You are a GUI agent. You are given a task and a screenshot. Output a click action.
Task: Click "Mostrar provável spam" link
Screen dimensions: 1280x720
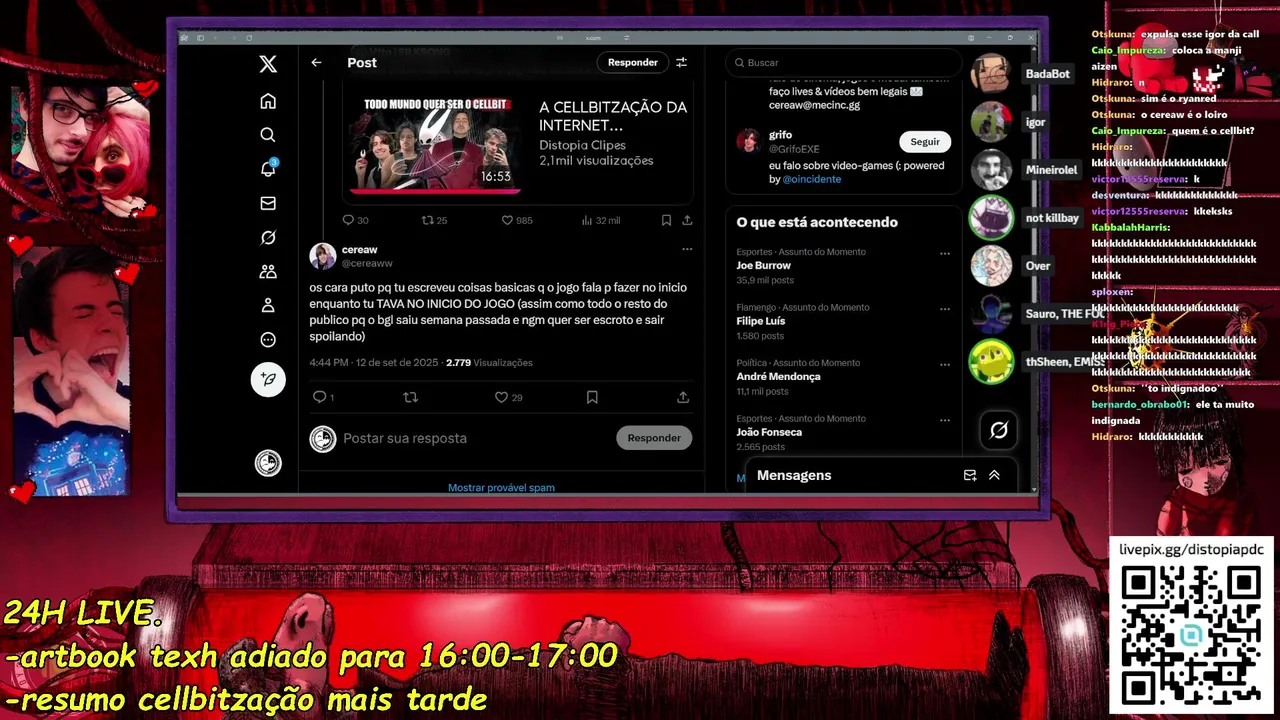click(501, 488)
